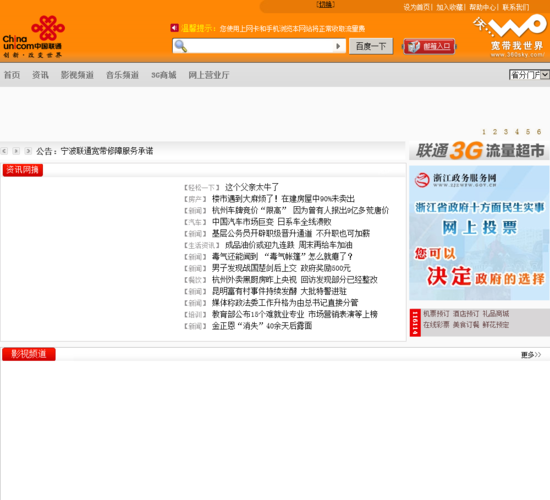Viewport: 550px width, 500px height.
Task: Open the 省分门户 province dropdown
Action: click(x=529, y=74)
